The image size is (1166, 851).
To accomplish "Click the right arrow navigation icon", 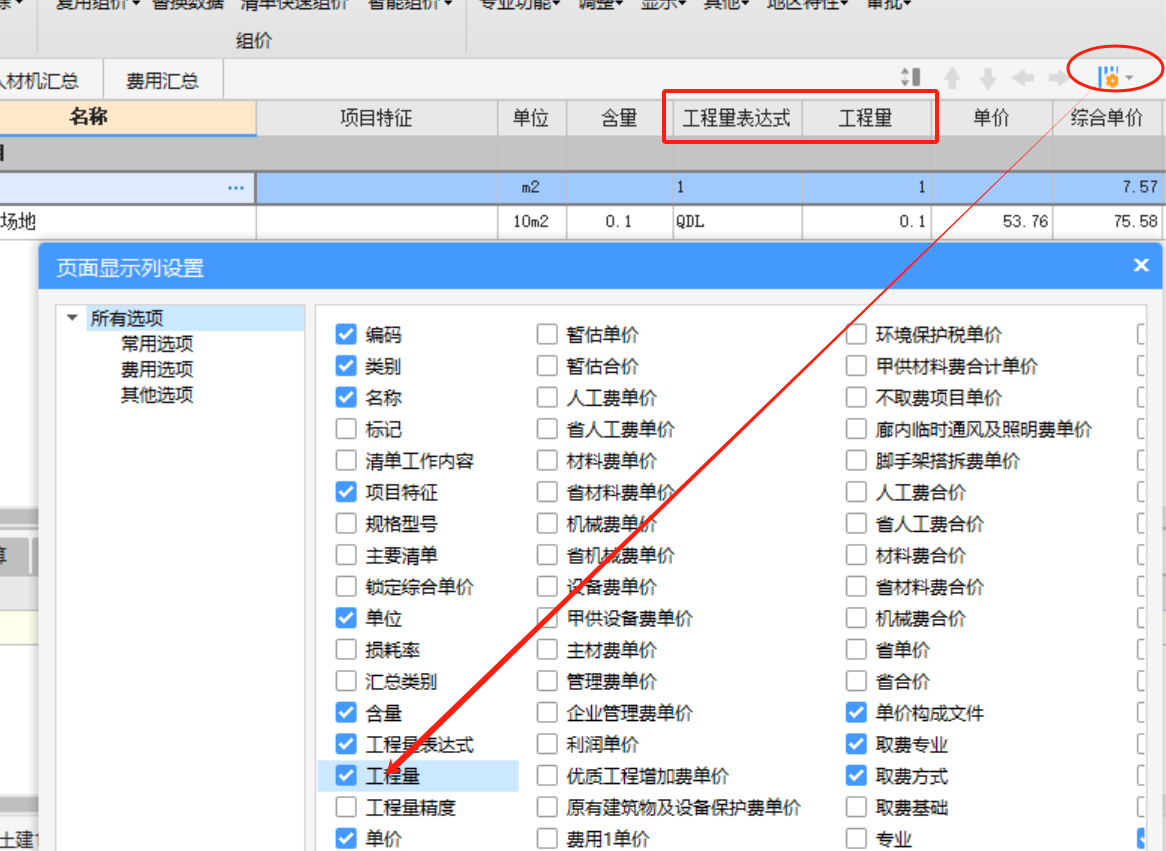I will pyautogui.click(x=1058, y=77).
